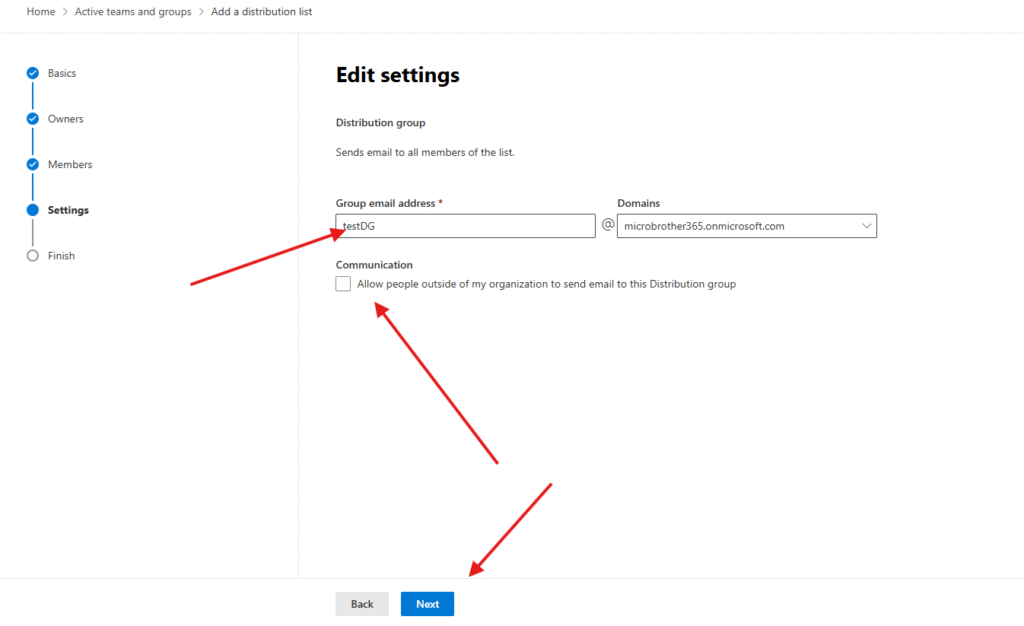Proceed with the Next button

(x=427, y=604)
